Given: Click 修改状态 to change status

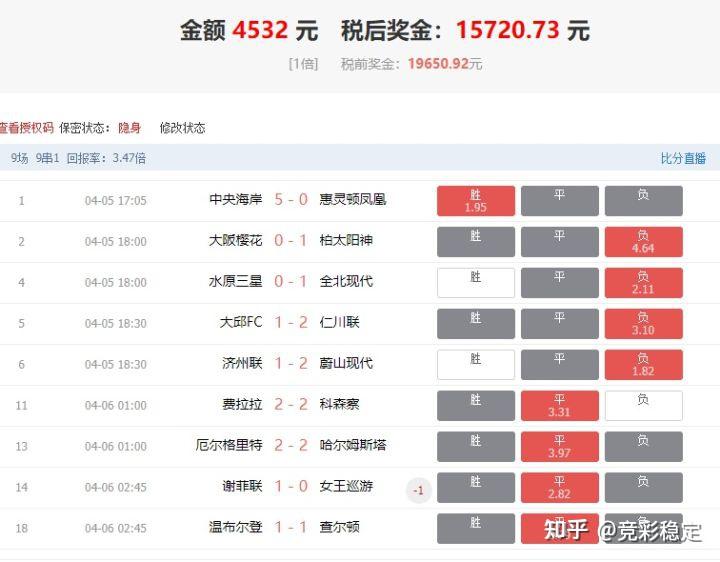Looking at the screenshot, I should pos(182,128).
